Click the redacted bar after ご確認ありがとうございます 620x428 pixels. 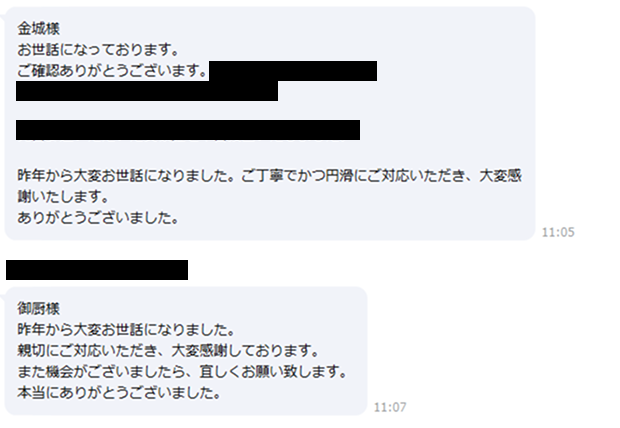point(293,71)
